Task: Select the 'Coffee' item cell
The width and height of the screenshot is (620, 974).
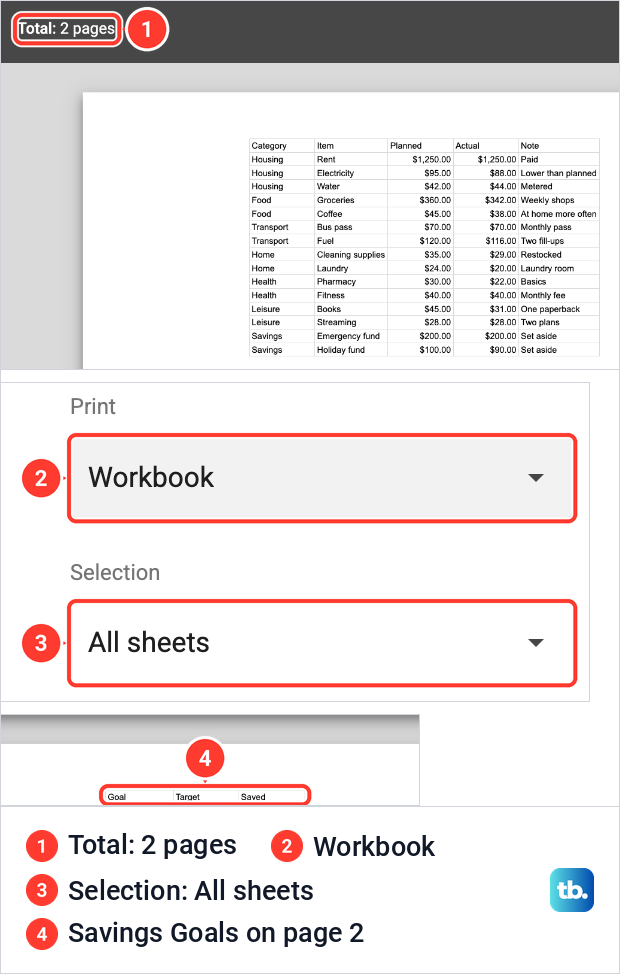Action: (330, 214)
